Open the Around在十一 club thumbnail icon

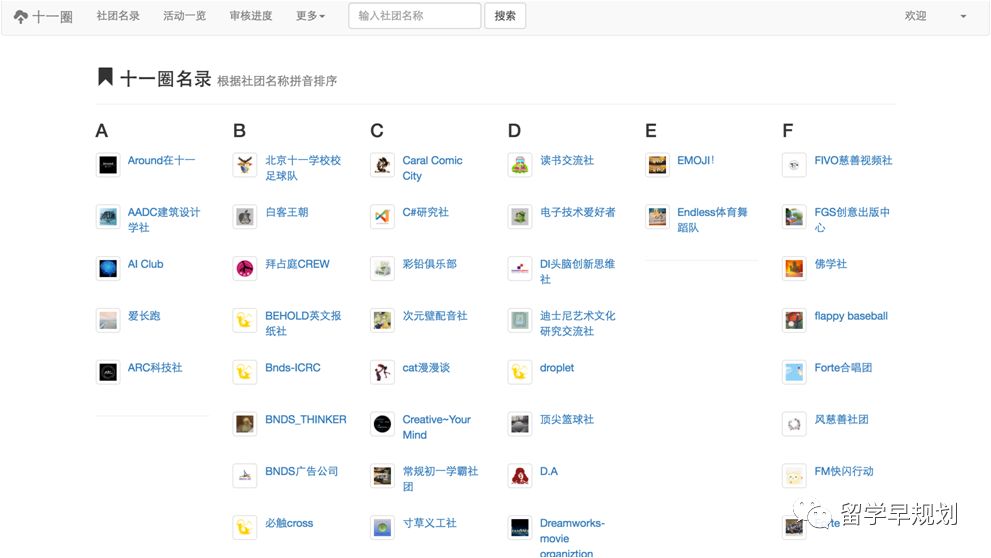coord(108,165)
